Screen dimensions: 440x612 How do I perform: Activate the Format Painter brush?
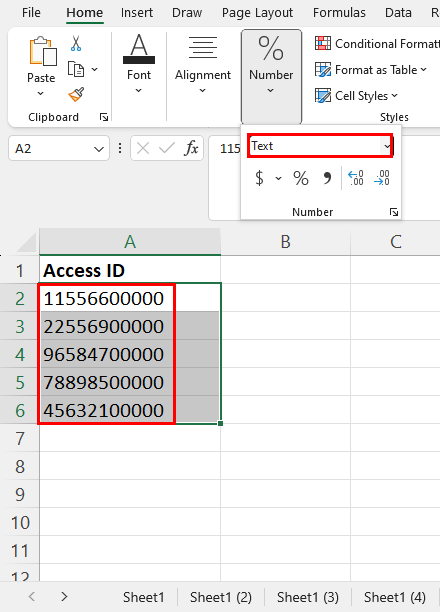(76, 94)
